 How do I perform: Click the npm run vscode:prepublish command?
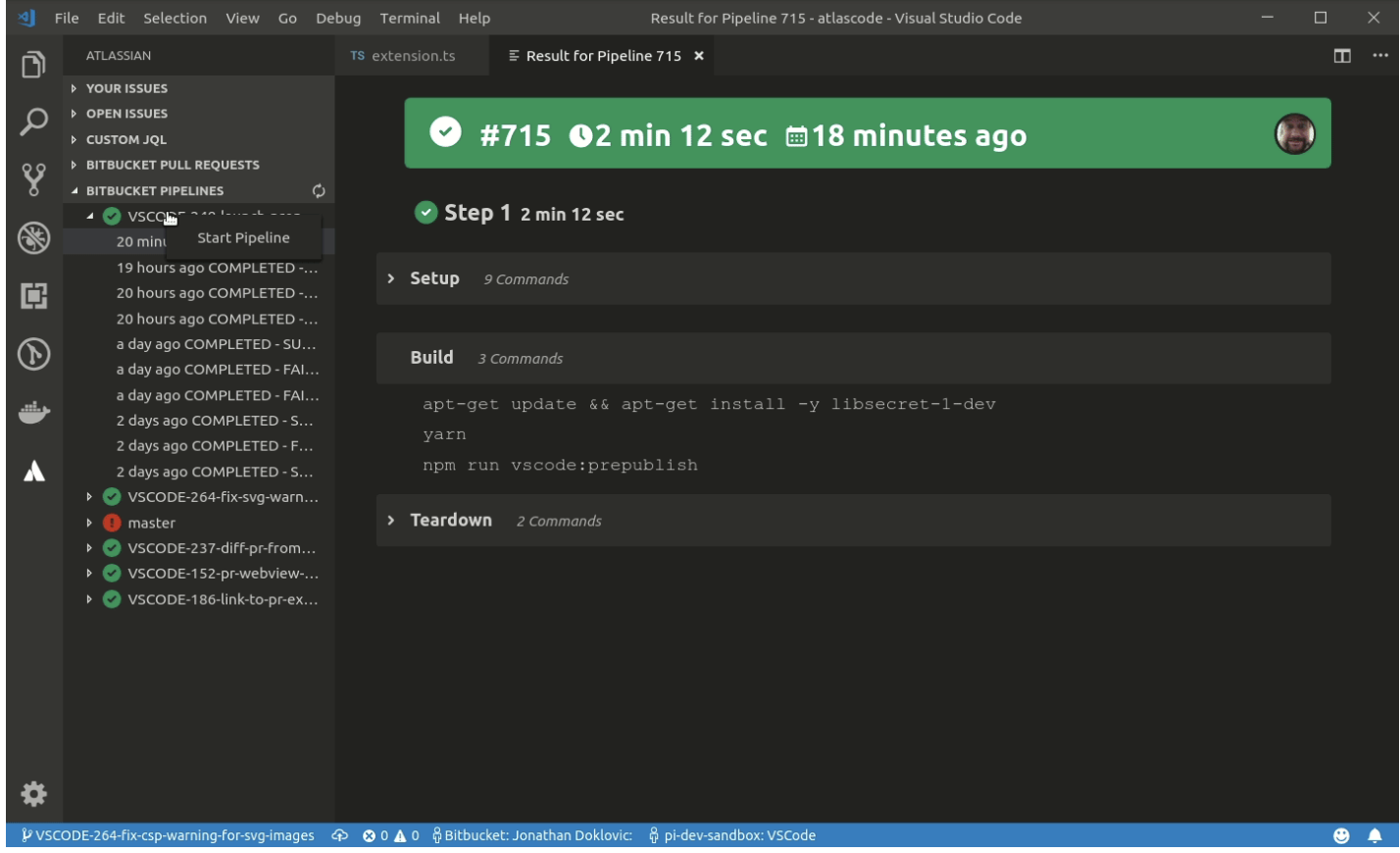coord(560,465)
